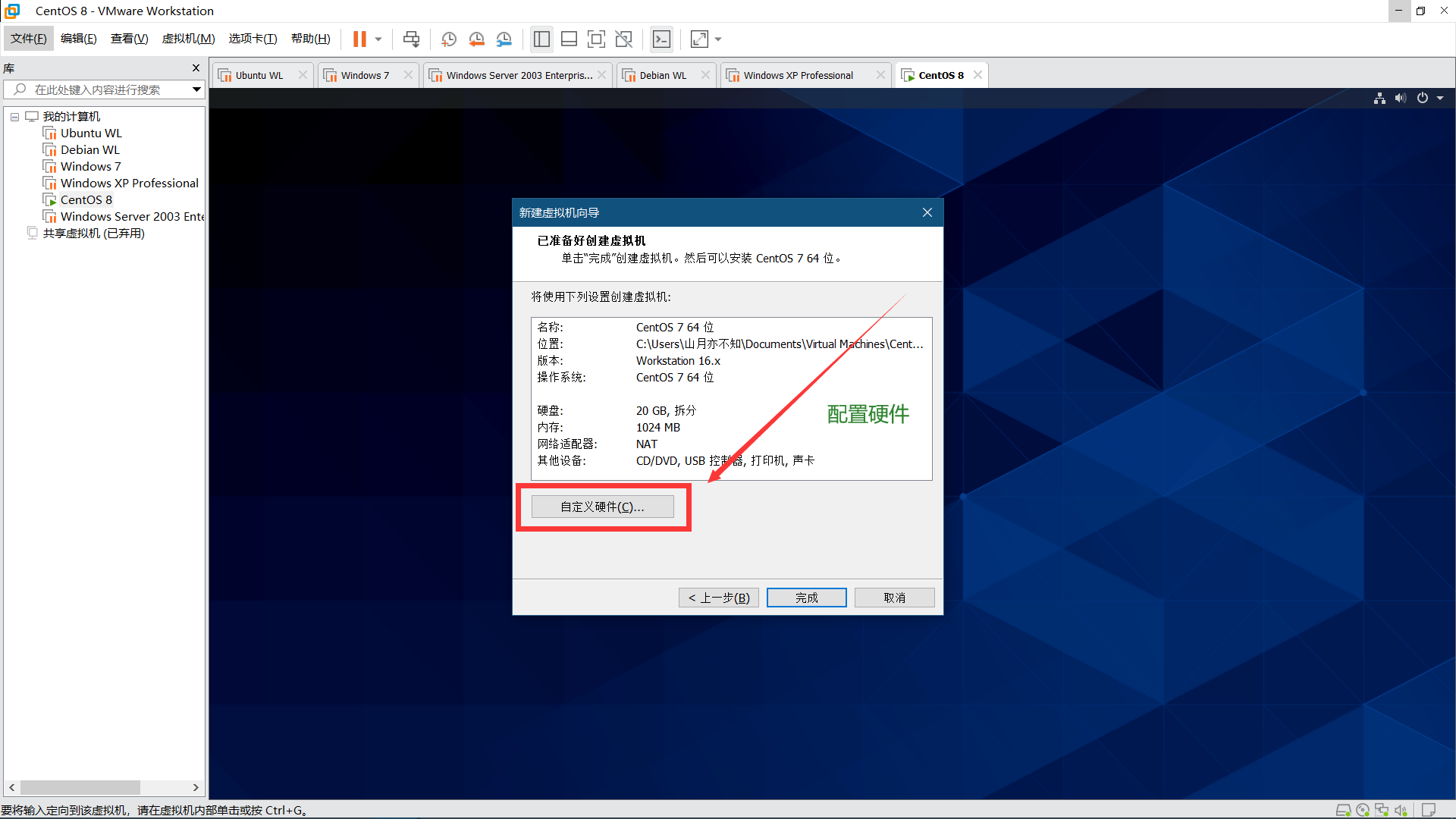Switch to the Windows XP Professional tab
The image size is (1456, 819).
[798, 75]
